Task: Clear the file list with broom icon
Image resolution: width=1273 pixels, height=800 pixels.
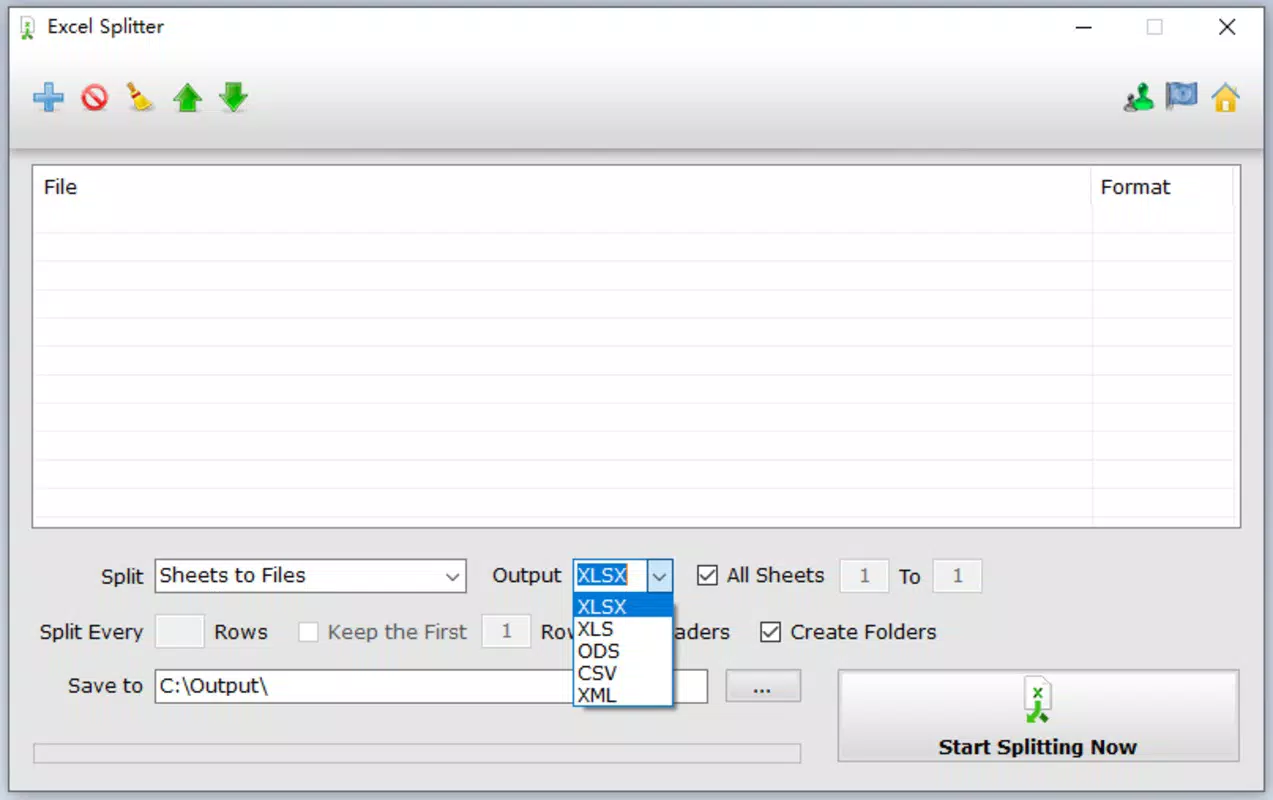Action: 140,97
